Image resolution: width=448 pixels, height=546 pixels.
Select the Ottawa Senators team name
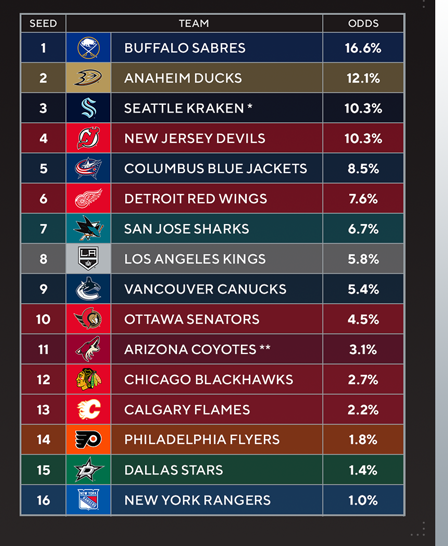click(x=191, y=319)
